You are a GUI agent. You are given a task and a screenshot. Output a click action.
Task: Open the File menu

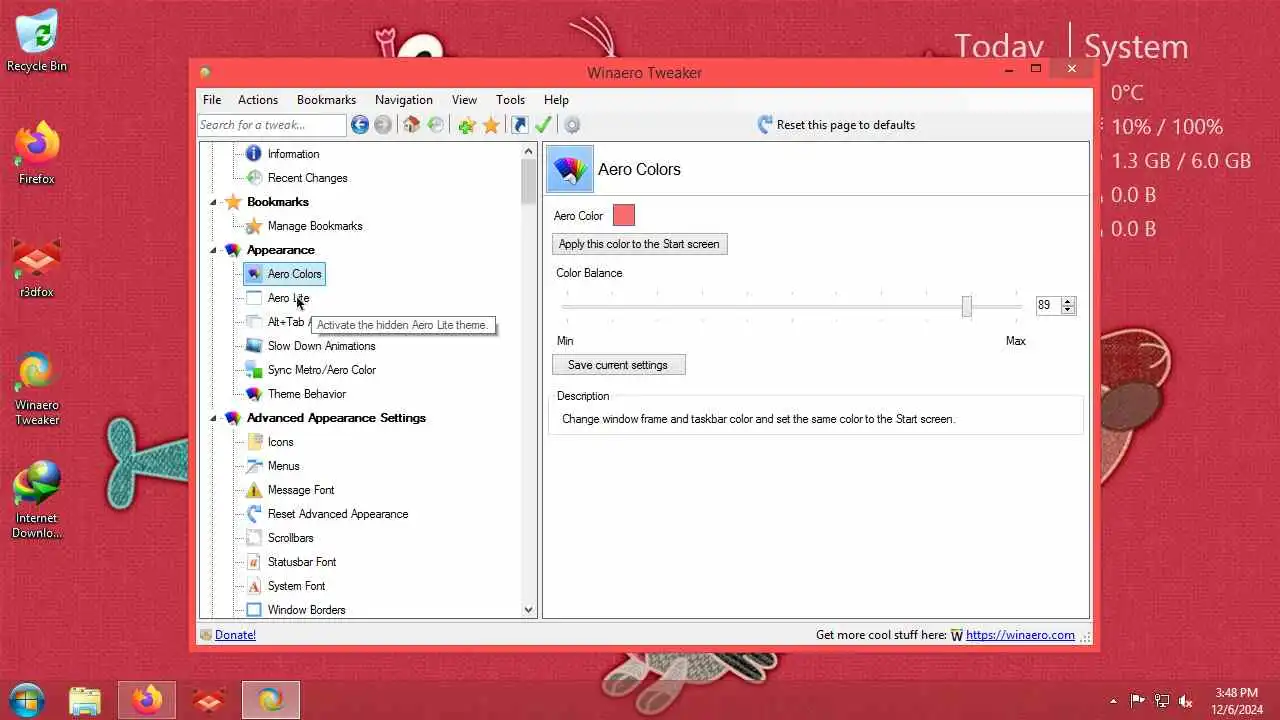212,100
